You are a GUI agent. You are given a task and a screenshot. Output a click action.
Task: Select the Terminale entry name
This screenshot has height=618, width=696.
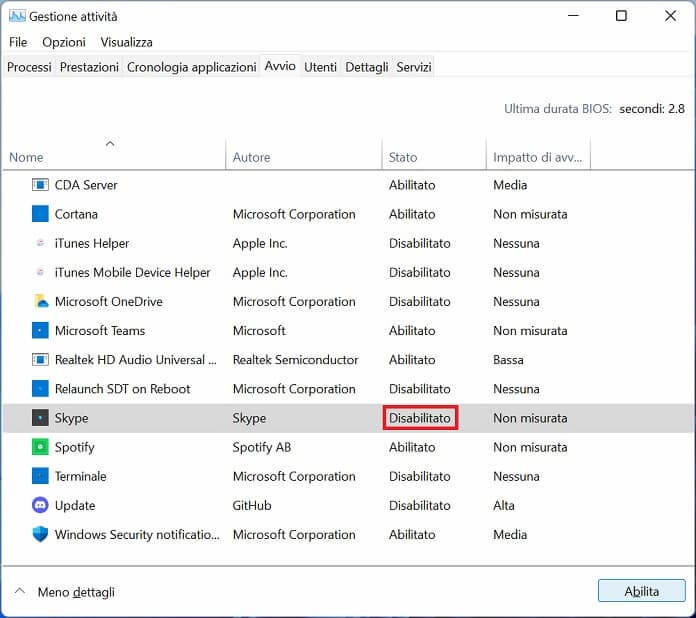(80, 476)
